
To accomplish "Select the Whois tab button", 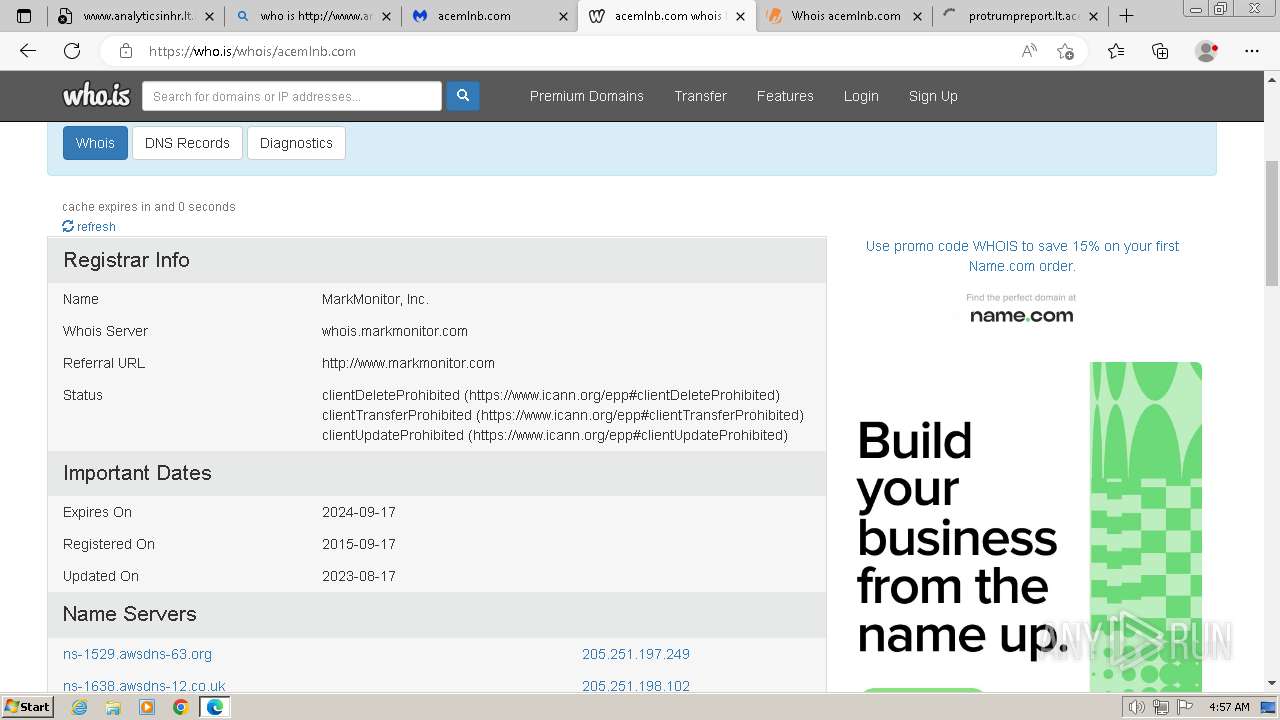I will coord(95,143).
